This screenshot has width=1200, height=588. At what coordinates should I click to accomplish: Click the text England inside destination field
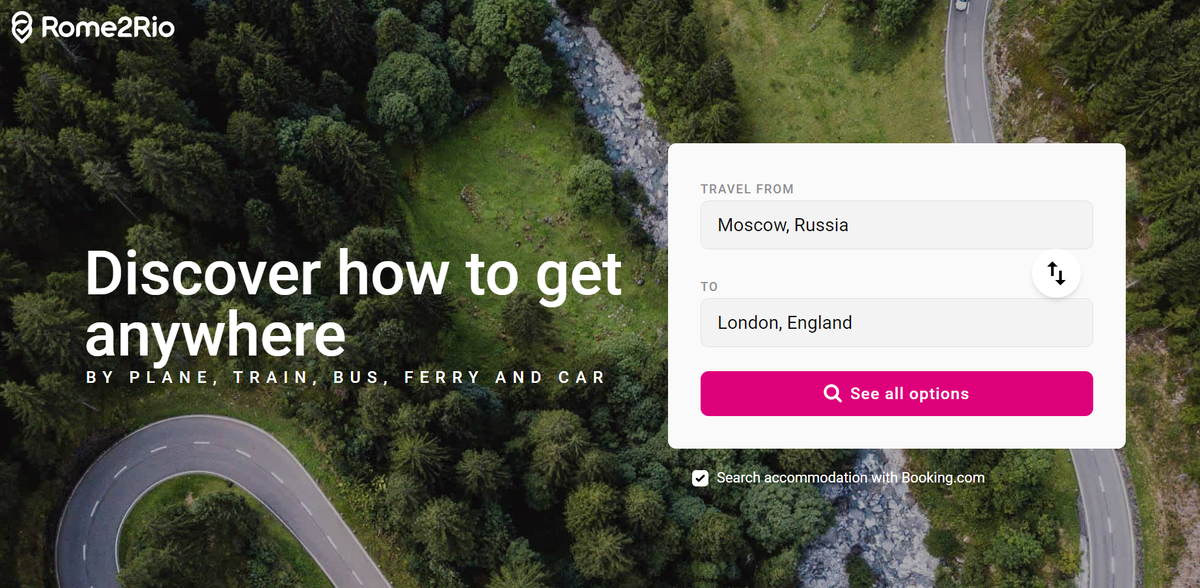click(x=819, y=324)
